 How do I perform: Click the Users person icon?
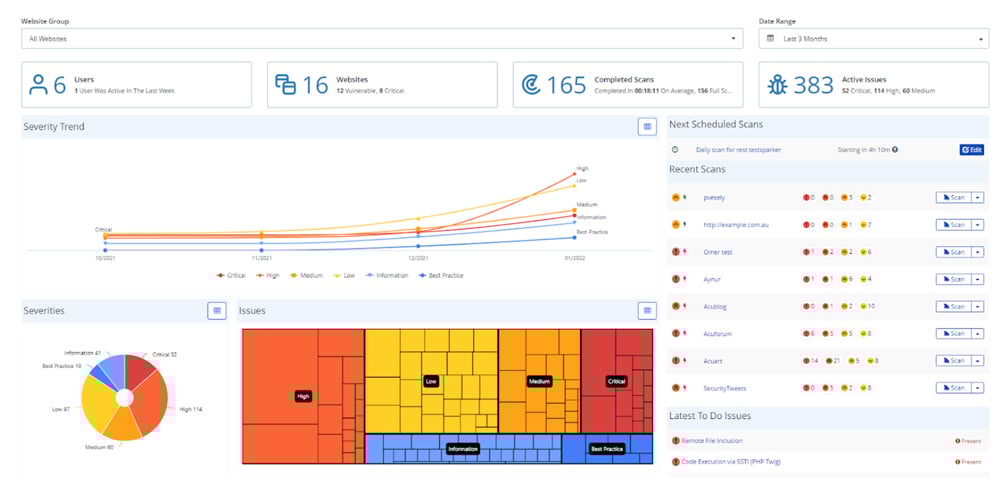pos(39,85)
